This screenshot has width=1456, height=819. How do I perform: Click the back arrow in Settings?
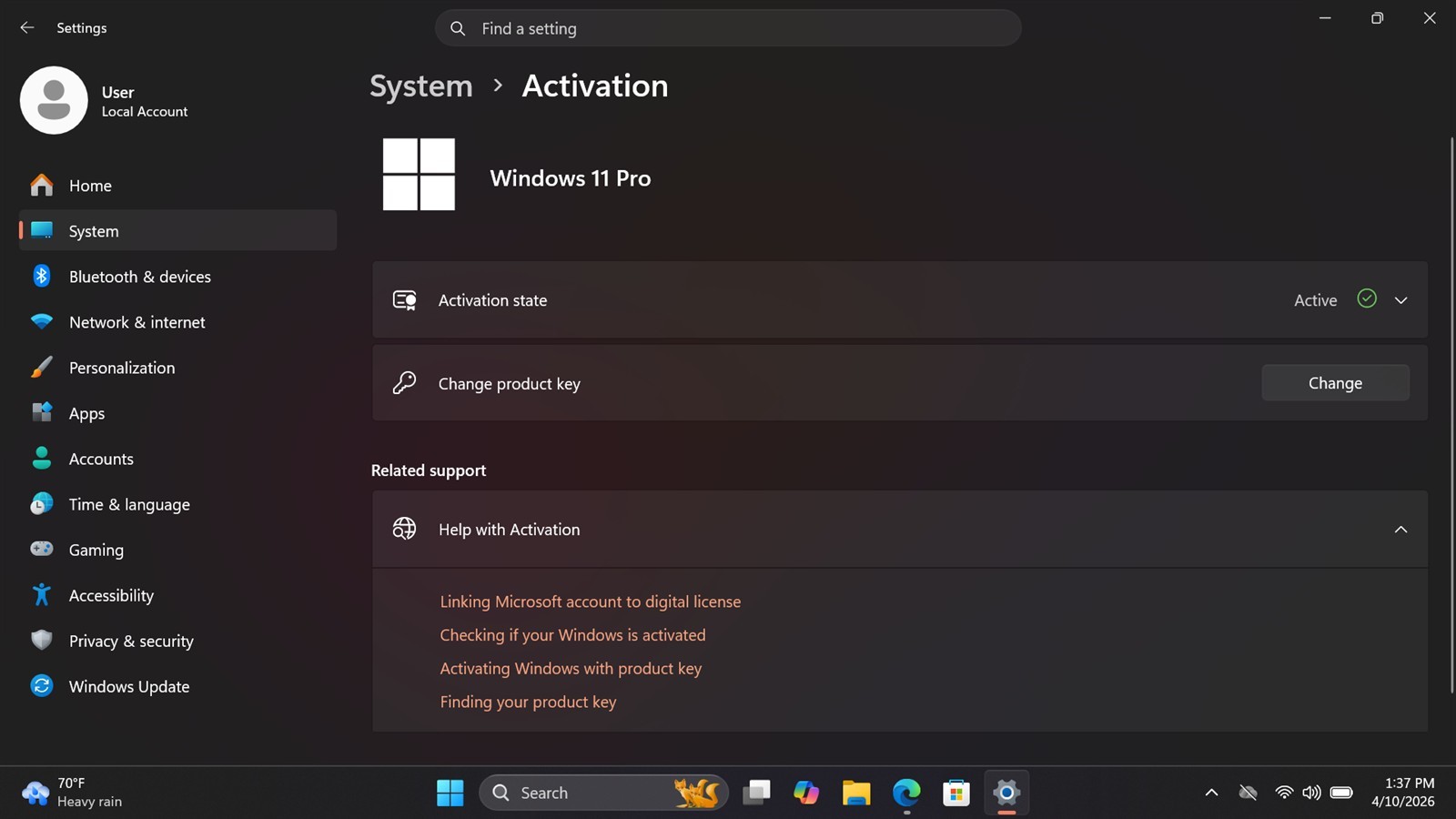pos(27,28)
